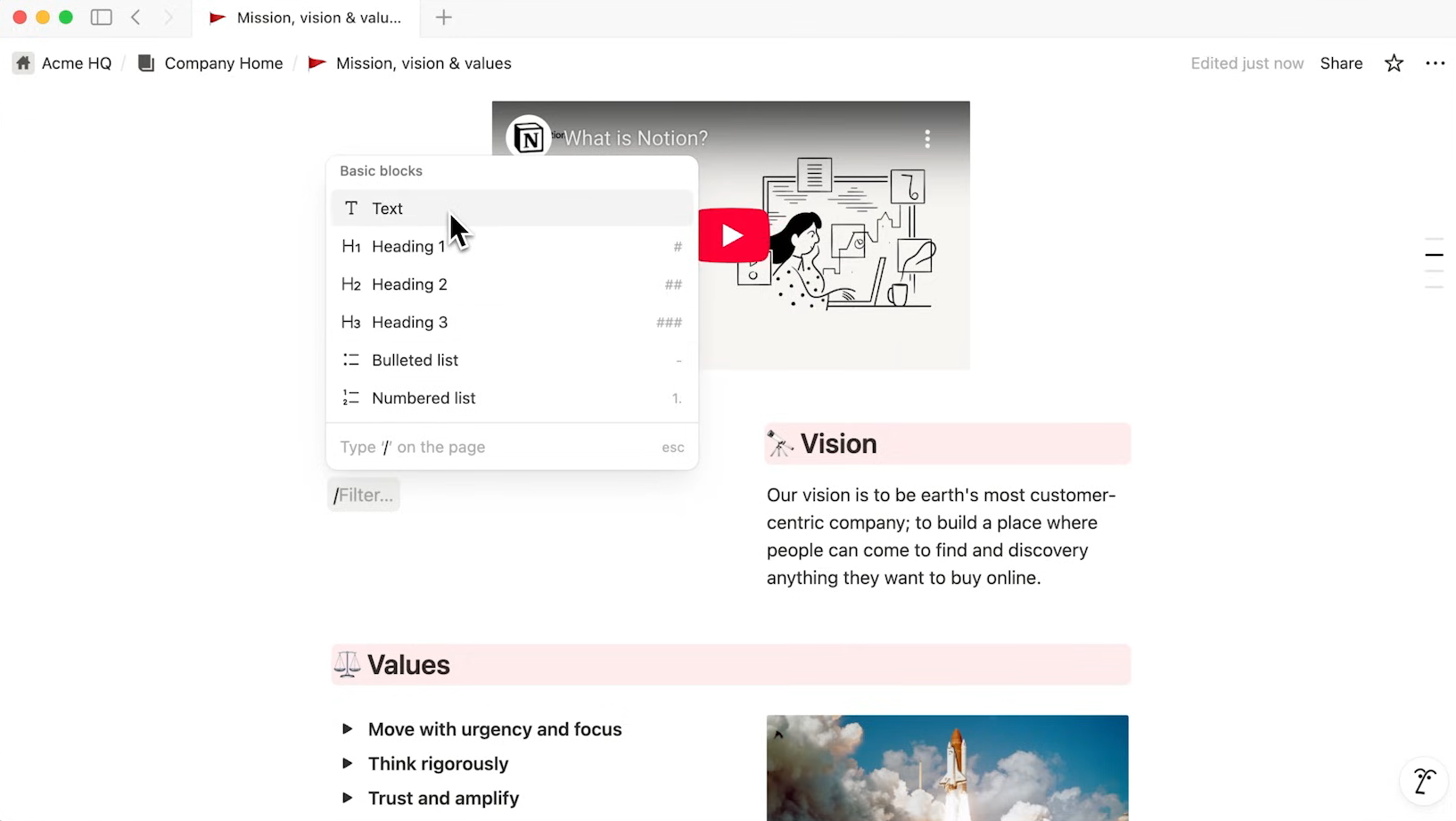Click the Company Home book icon
Viewport: 1456px width, 821px height.
[x=146, y=63]
